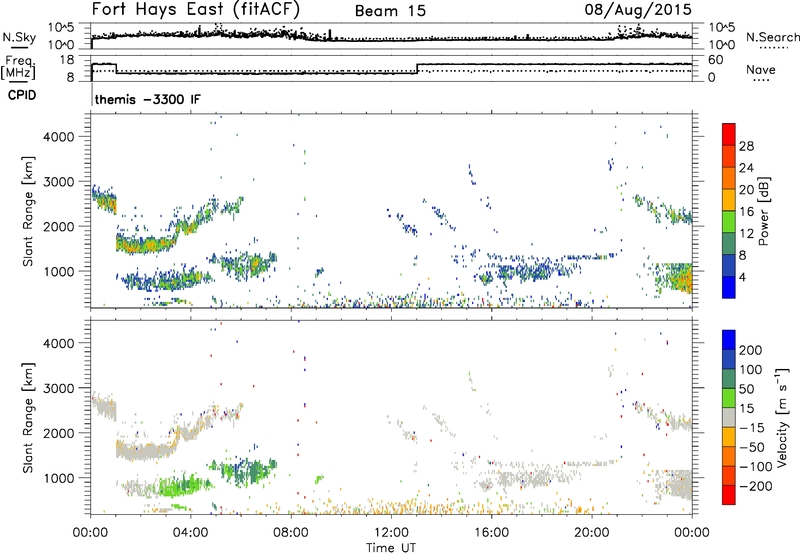Viewport: 800px width, 554px height.
Task: Click the solid line sample under "N.Sky"
Action: [x=19, y=47]
